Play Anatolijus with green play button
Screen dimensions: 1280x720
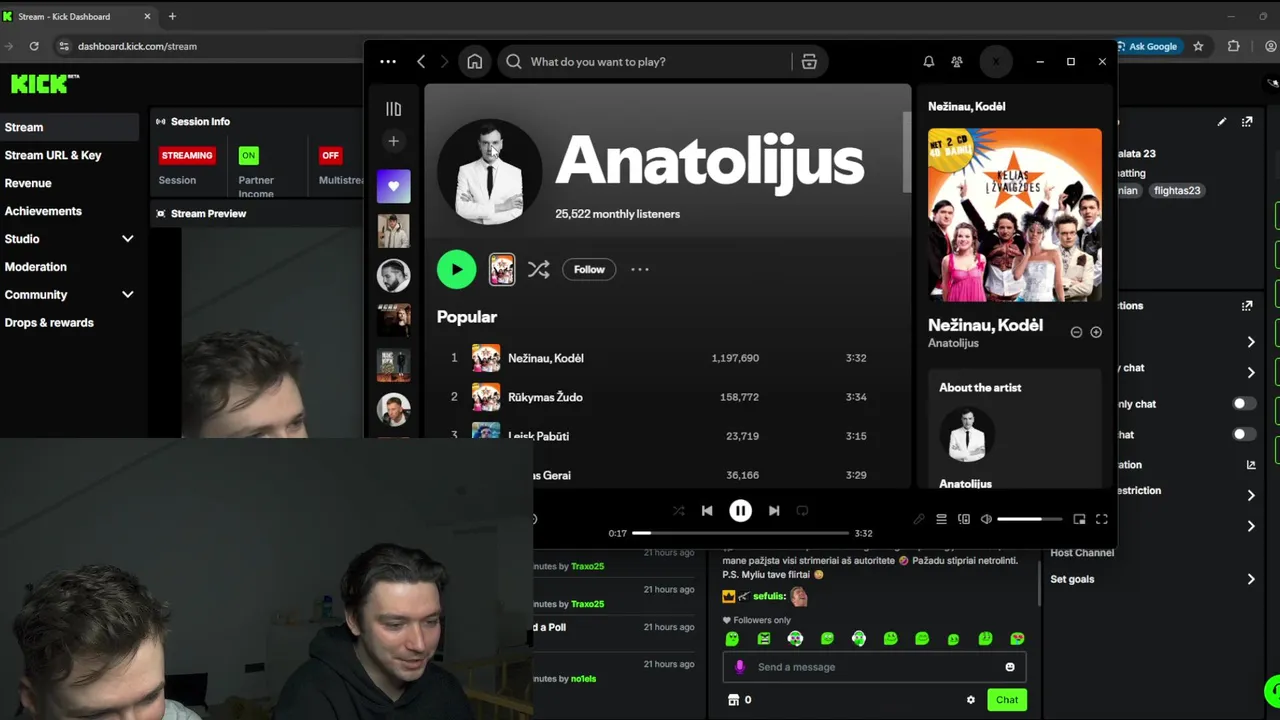[457, 269]
